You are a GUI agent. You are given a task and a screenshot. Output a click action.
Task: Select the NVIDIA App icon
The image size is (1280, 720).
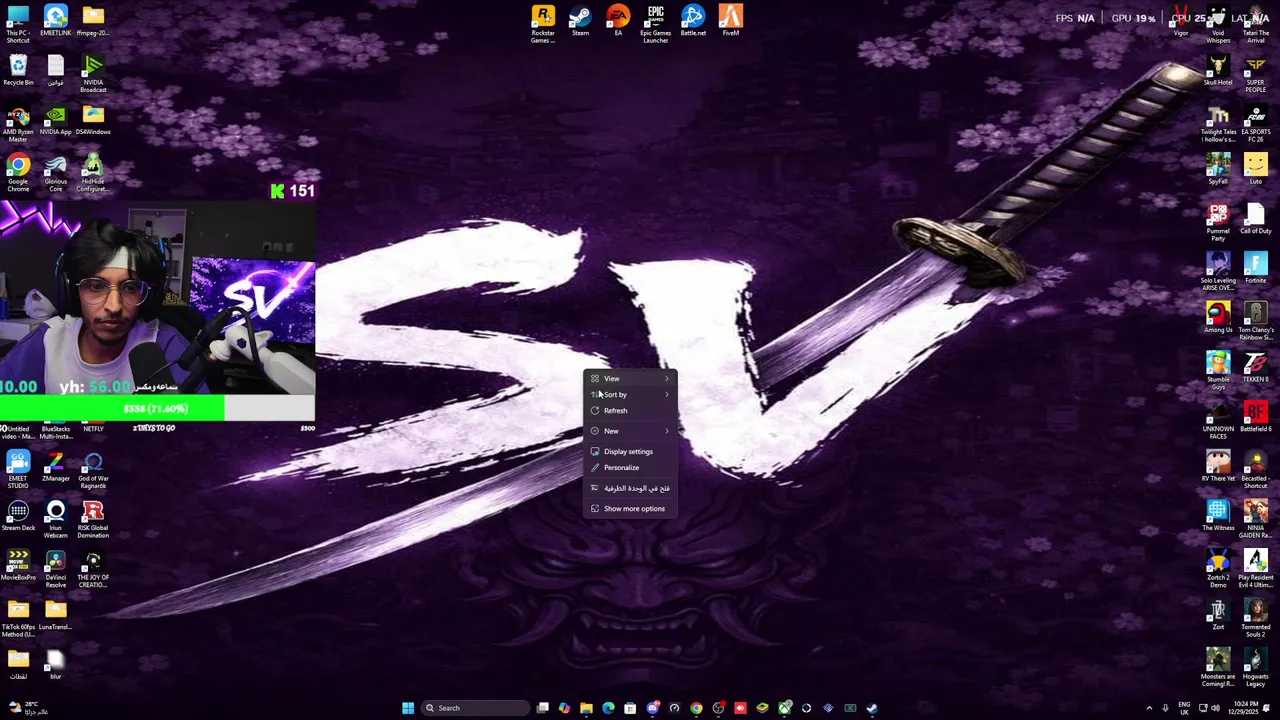(x=56, y=120)
